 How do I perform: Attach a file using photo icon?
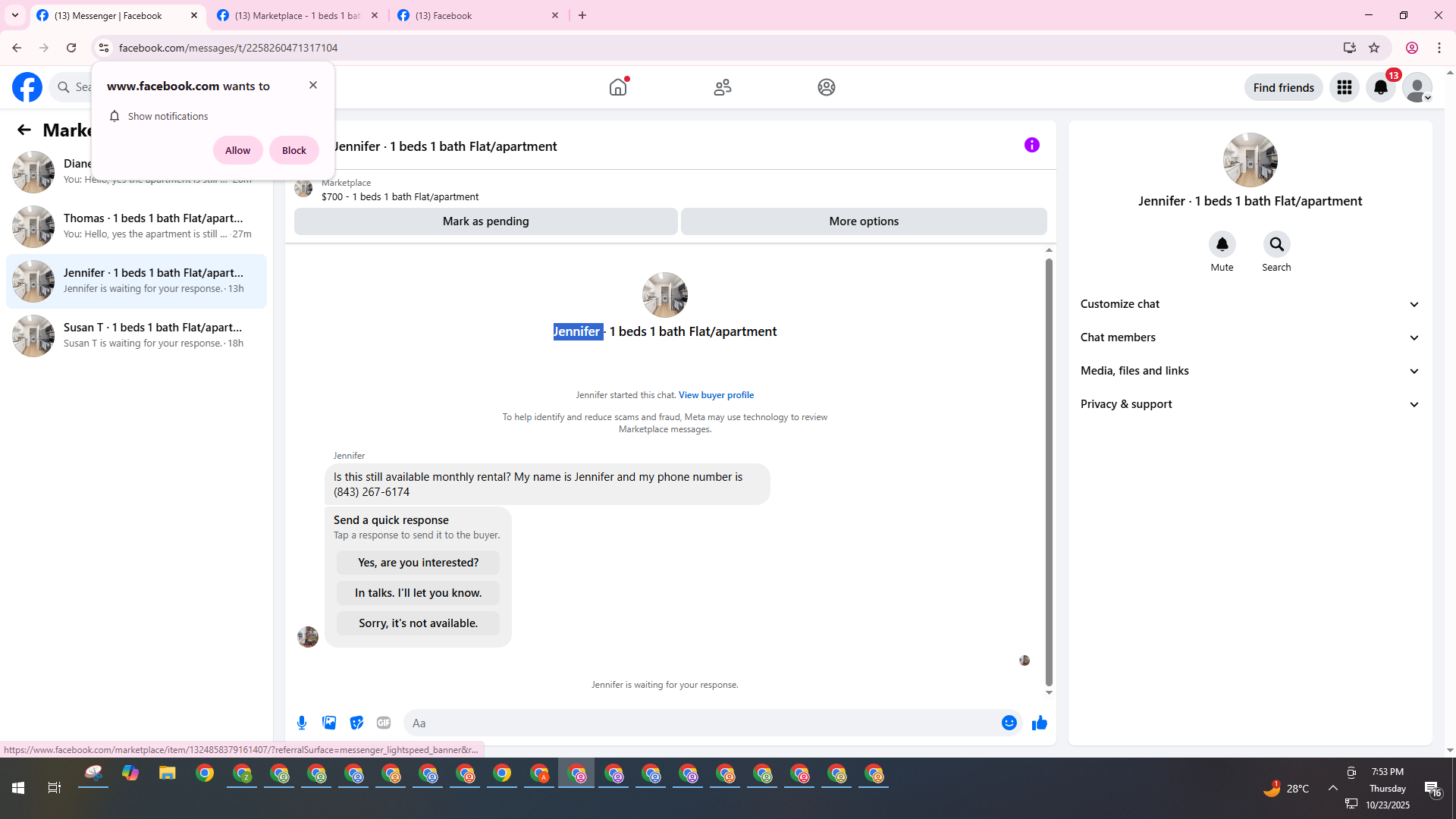329,723
